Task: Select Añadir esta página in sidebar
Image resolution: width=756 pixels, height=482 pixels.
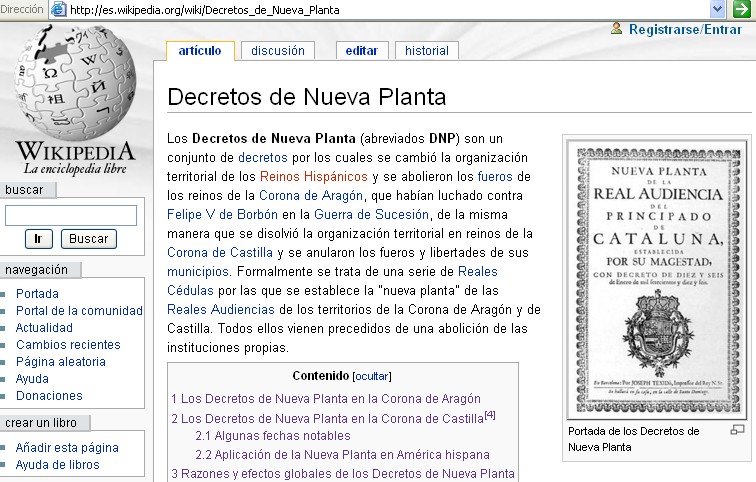Action: [67, 448]
